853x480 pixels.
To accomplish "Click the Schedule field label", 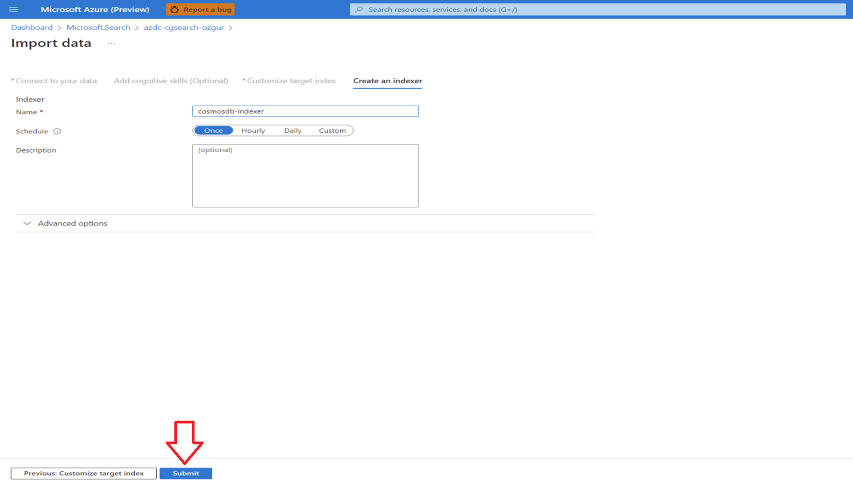I will [x=32, y=131].
